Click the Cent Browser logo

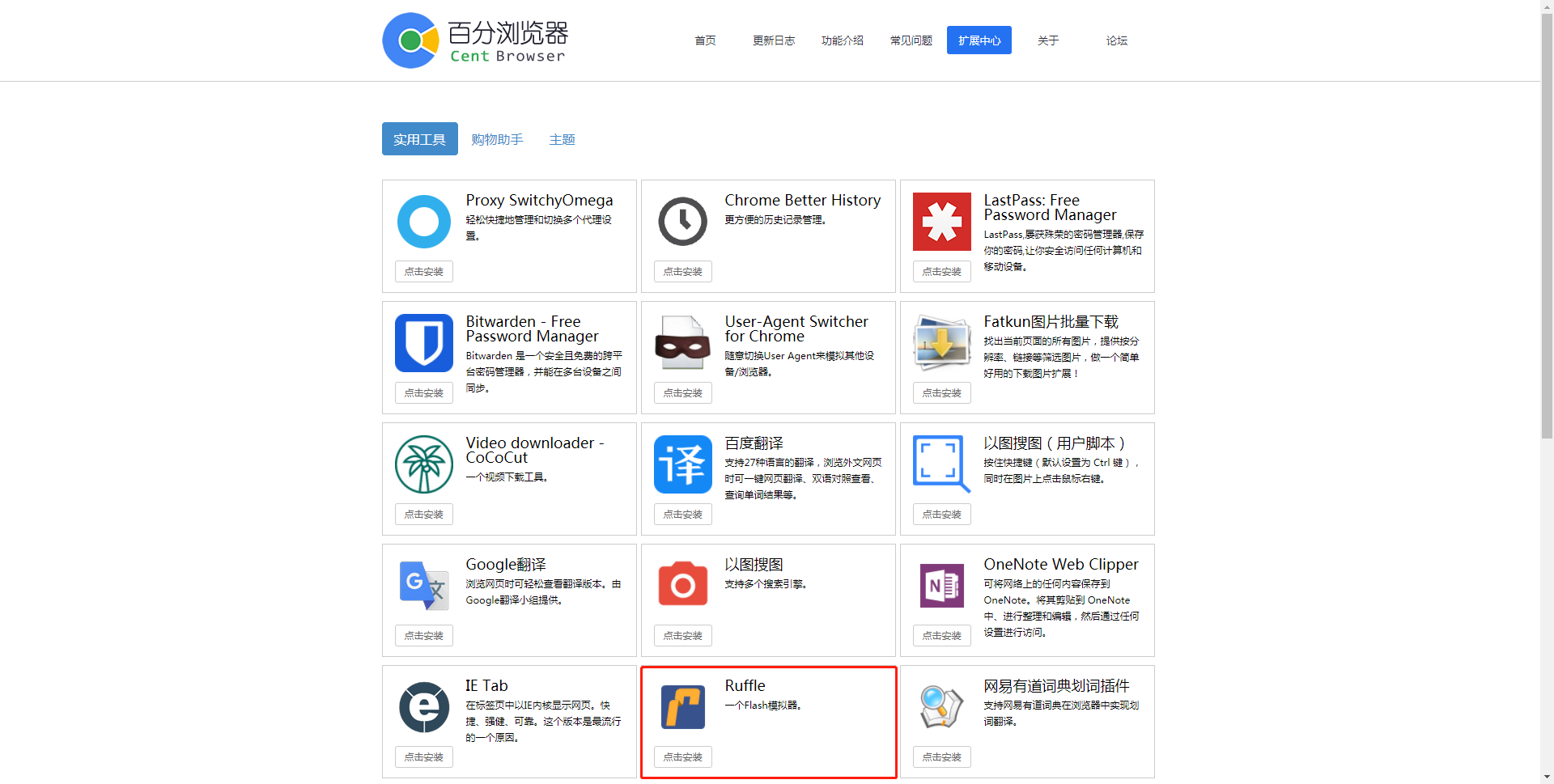pos(475,40)
